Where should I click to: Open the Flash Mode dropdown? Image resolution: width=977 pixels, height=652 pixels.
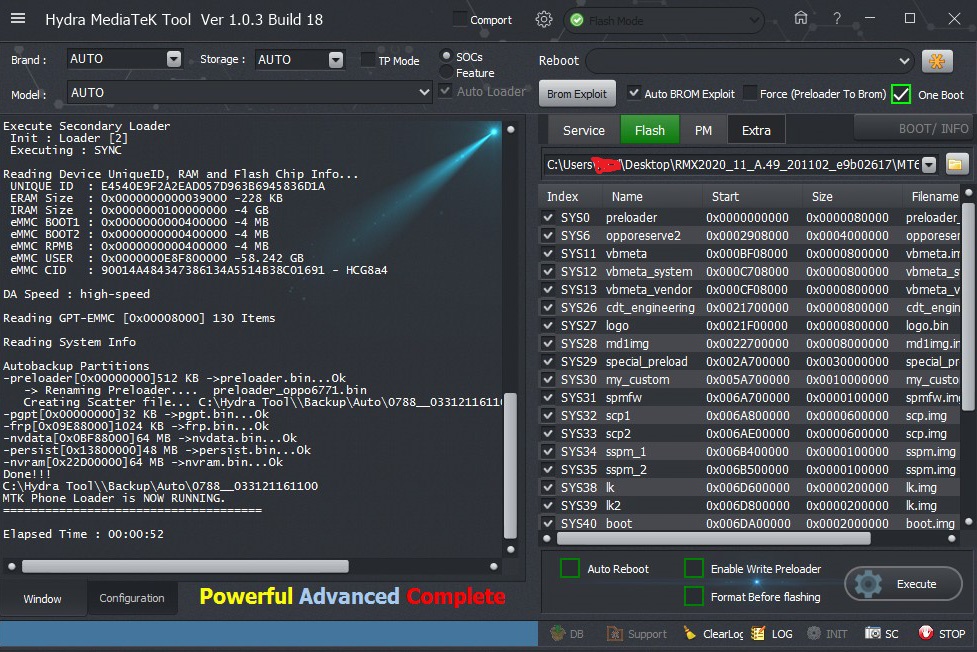pos(754,21)
